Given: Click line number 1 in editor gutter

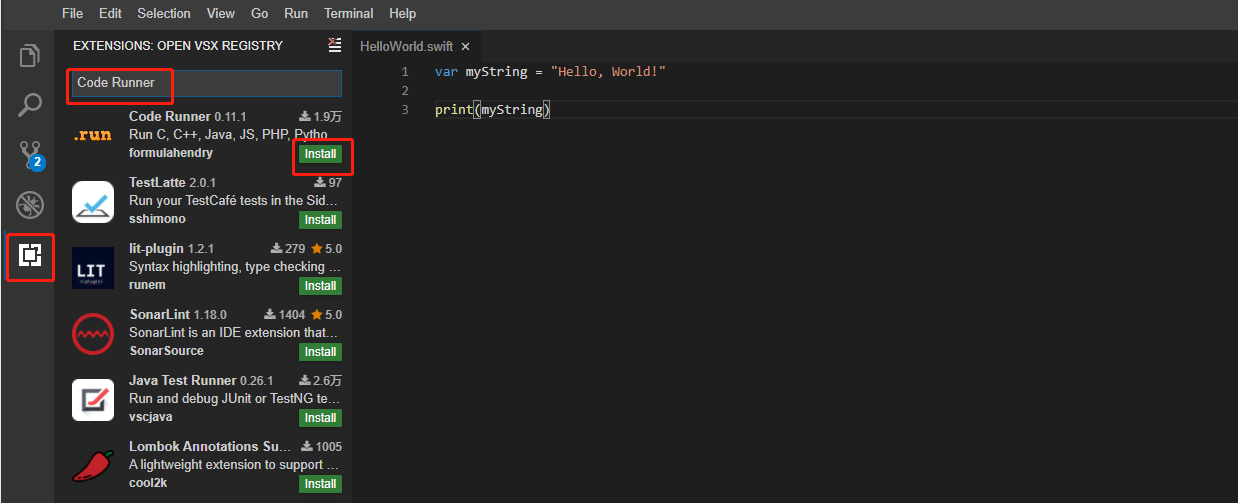Looking at the screenshot, I should (x=405, y=72).
